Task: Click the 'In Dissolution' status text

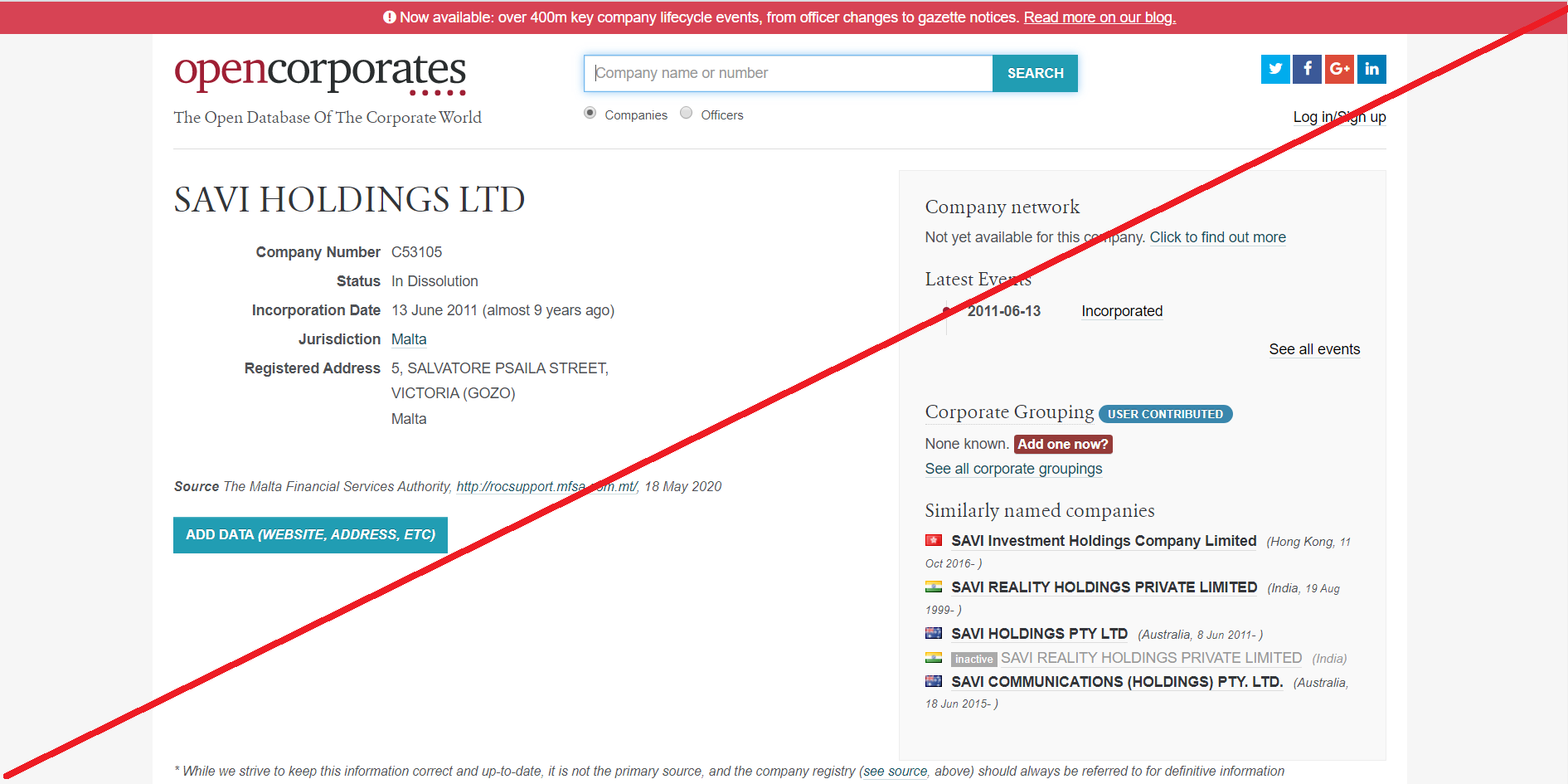Action: 434,281
